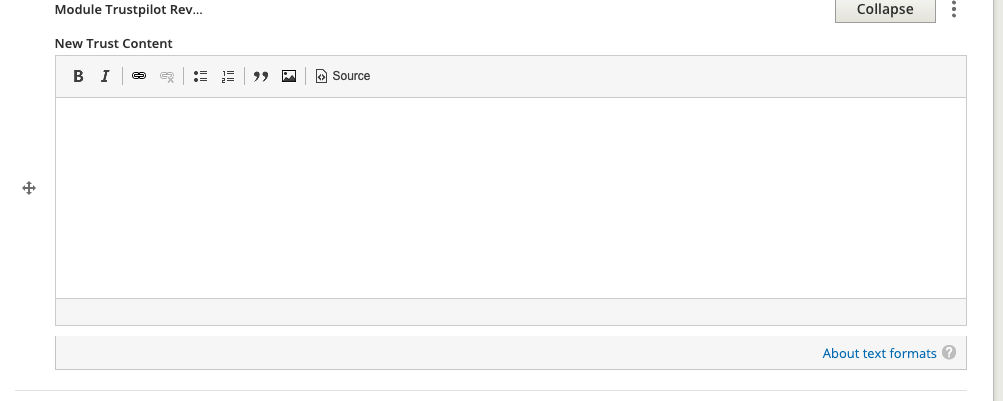The image size is (1003, 401).
Task: Open the insert image dialog
Action: coord(289,76)
